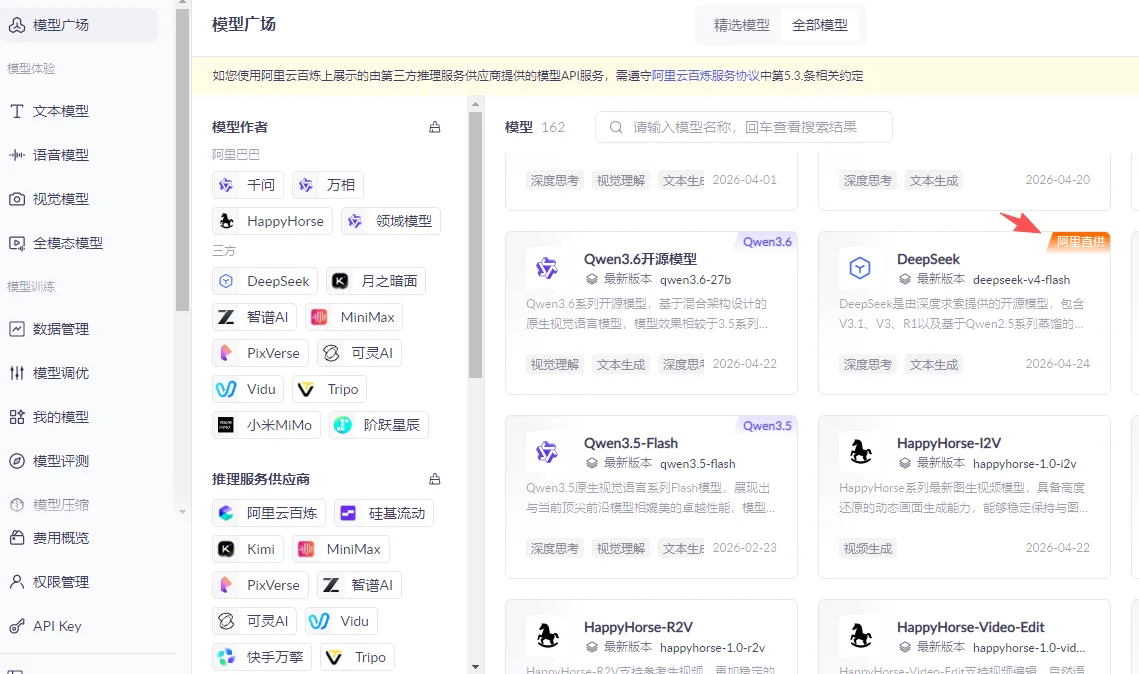Filter by third-party author Tripo
This screenshot has height=674, width=1139.
329,389
